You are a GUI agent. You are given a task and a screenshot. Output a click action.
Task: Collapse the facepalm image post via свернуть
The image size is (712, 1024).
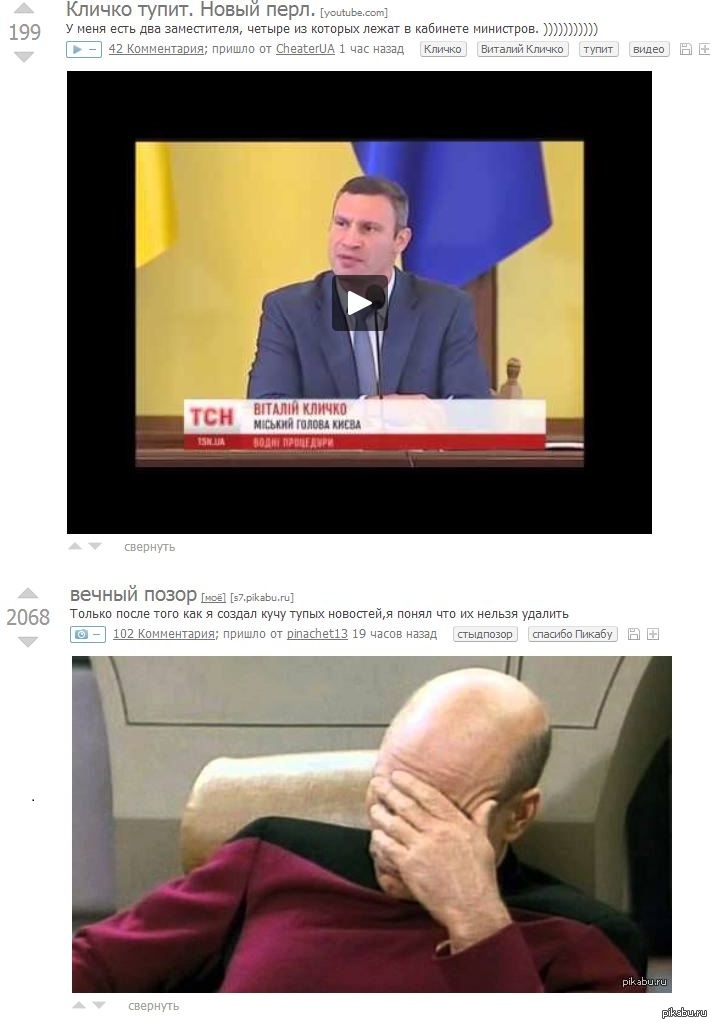(154, 1006)
